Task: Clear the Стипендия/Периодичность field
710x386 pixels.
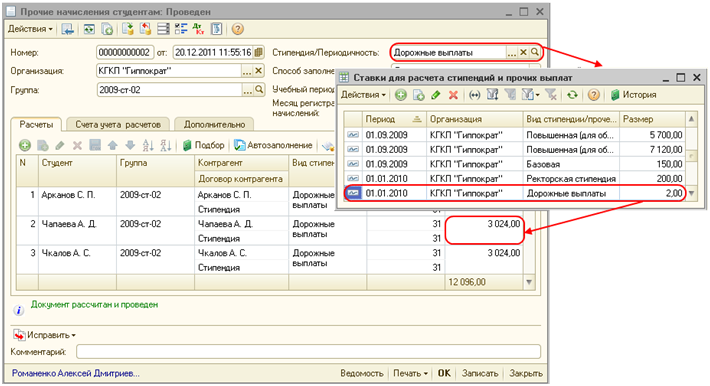Action: click(523, 53)
